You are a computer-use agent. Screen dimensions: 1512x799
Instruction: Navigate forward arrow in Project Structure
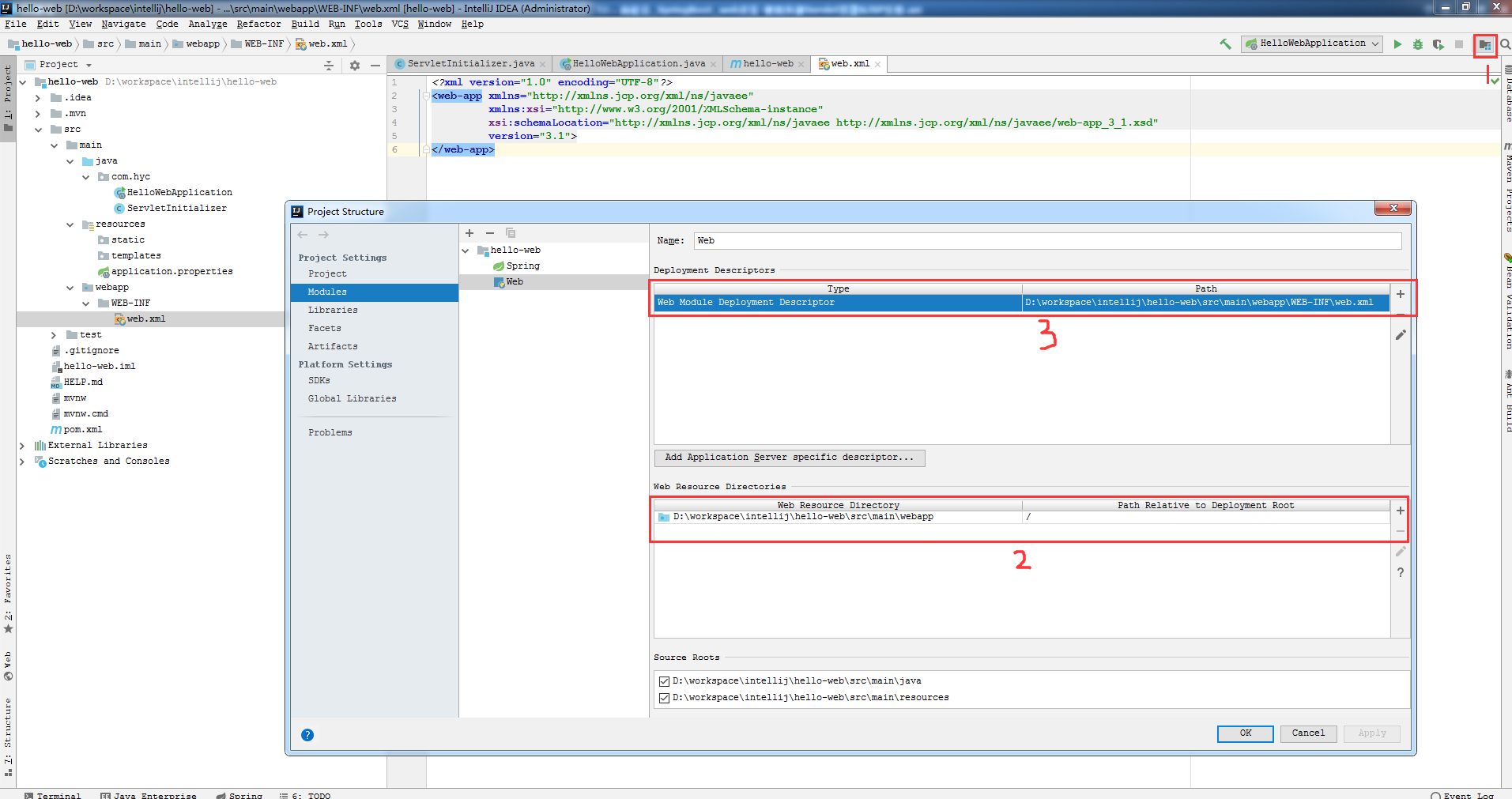(x=323, y=235)
